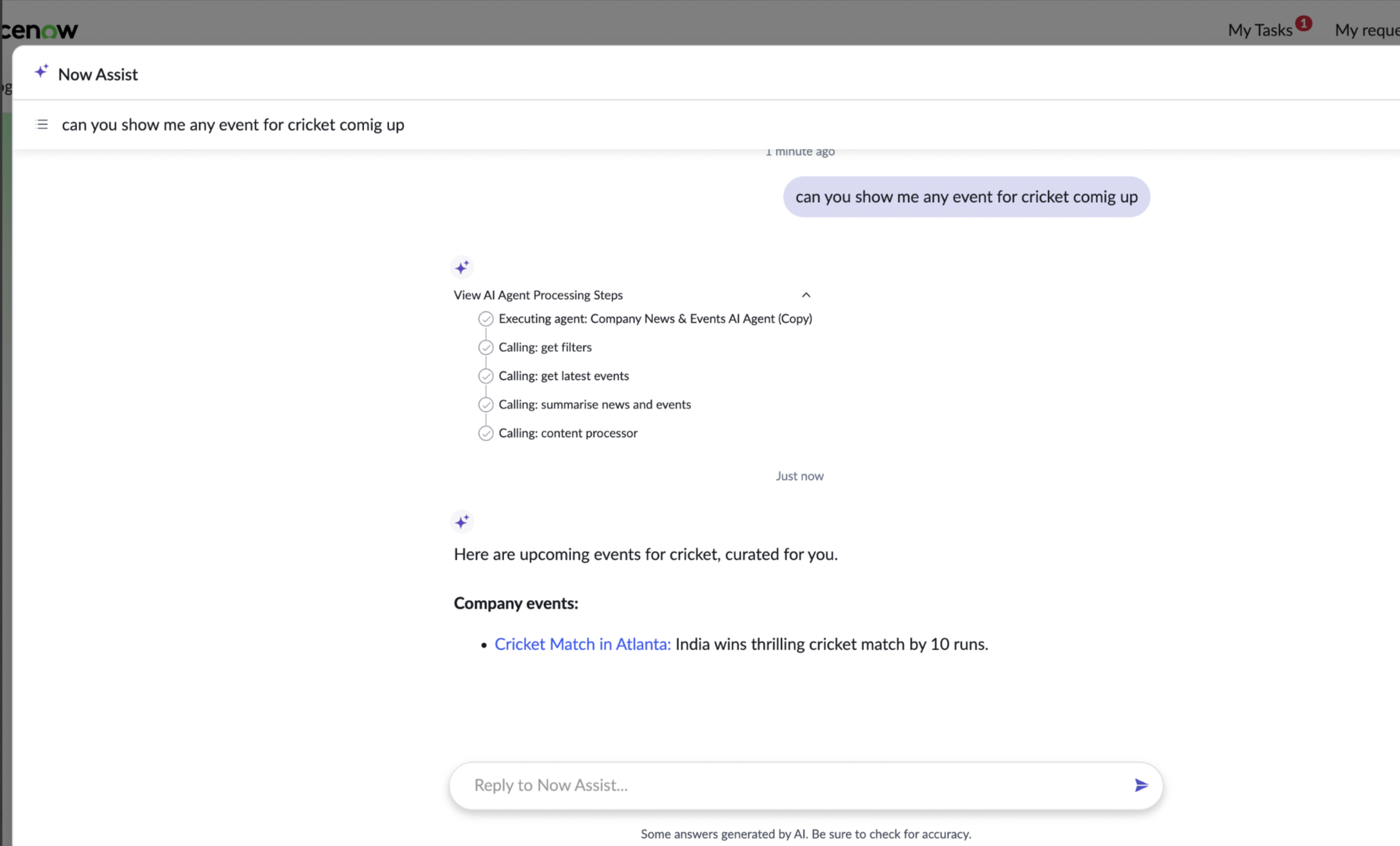Click checkmark beside summarise news and events
Viewport: 1400px width, 846px height.
point(486,404)
